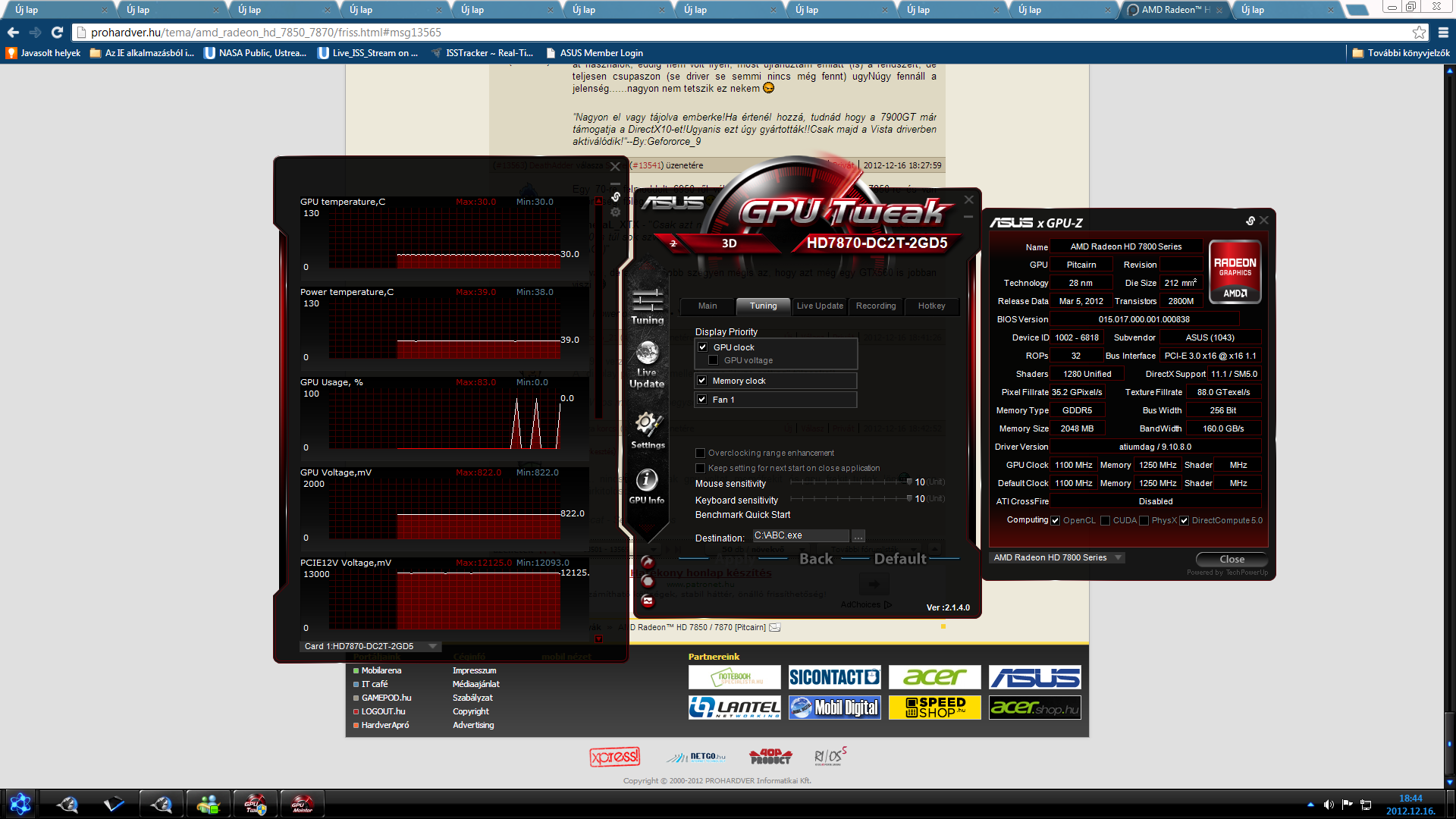Screen dimensions: 1456x819
Task: Show hidden system tray icons
Action: (1310, 805)
